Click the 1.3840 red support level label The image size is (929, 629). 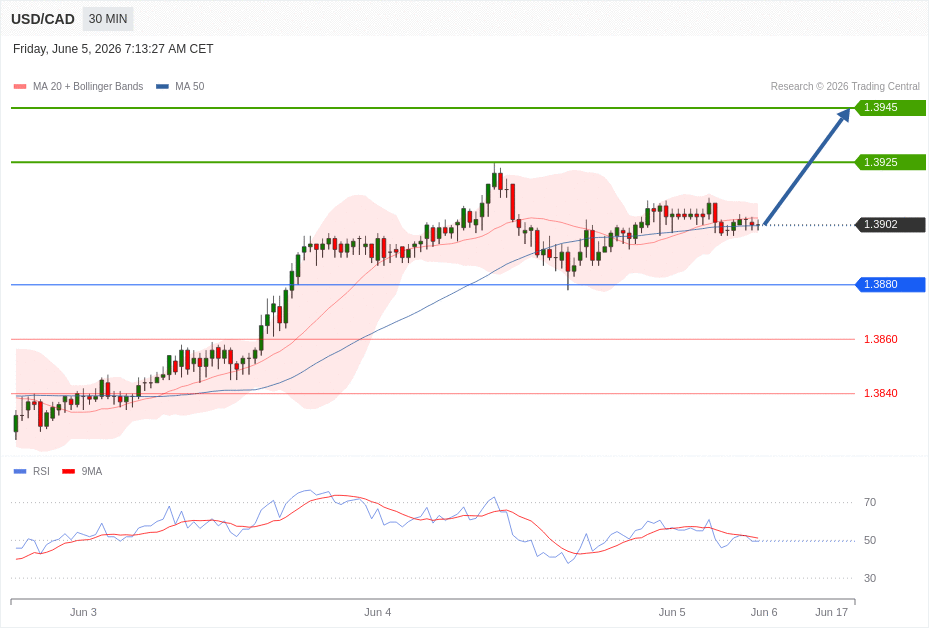[880, 393]
